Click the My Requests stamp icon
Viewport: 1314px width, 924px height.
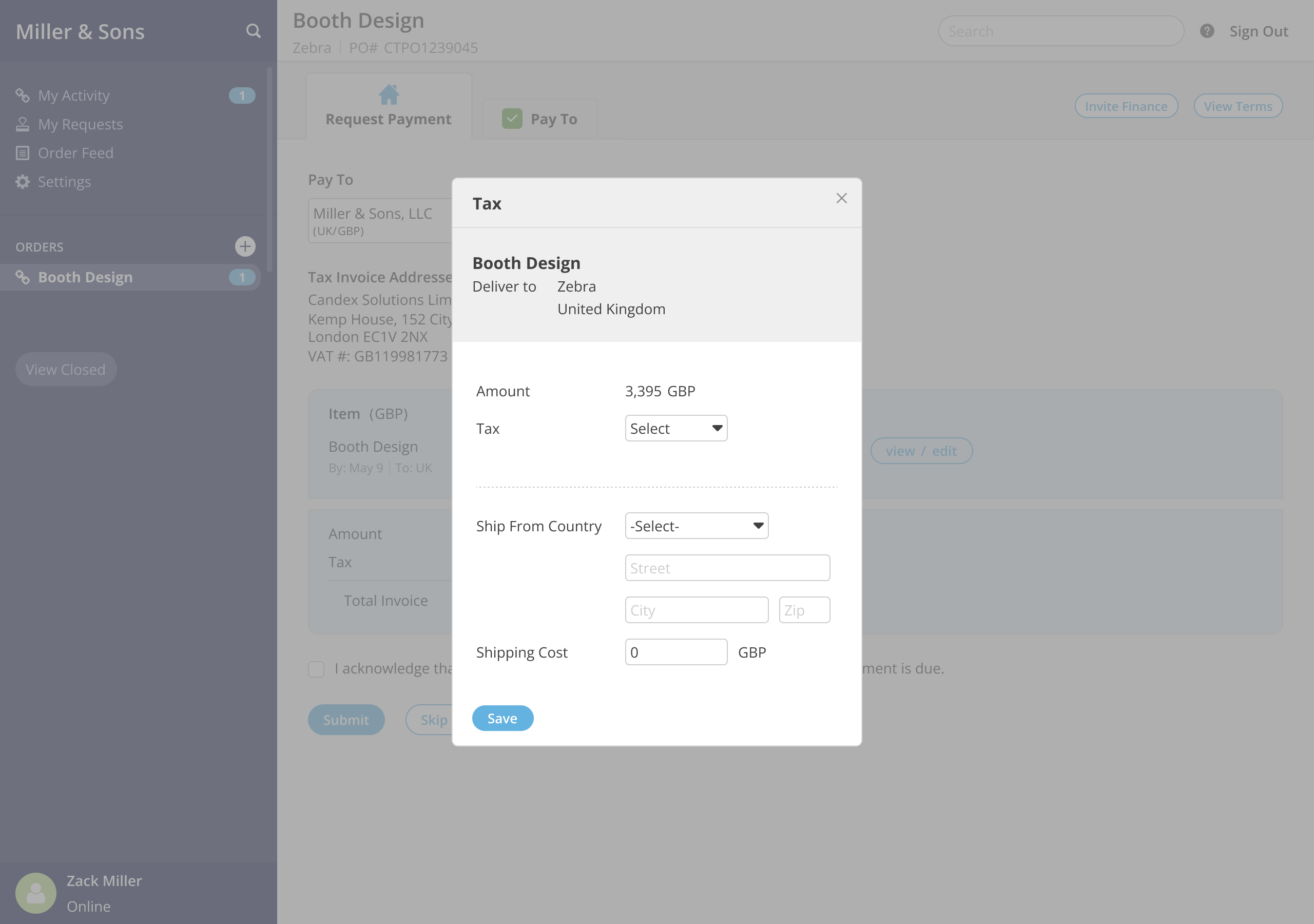click(x=22, y=124)
